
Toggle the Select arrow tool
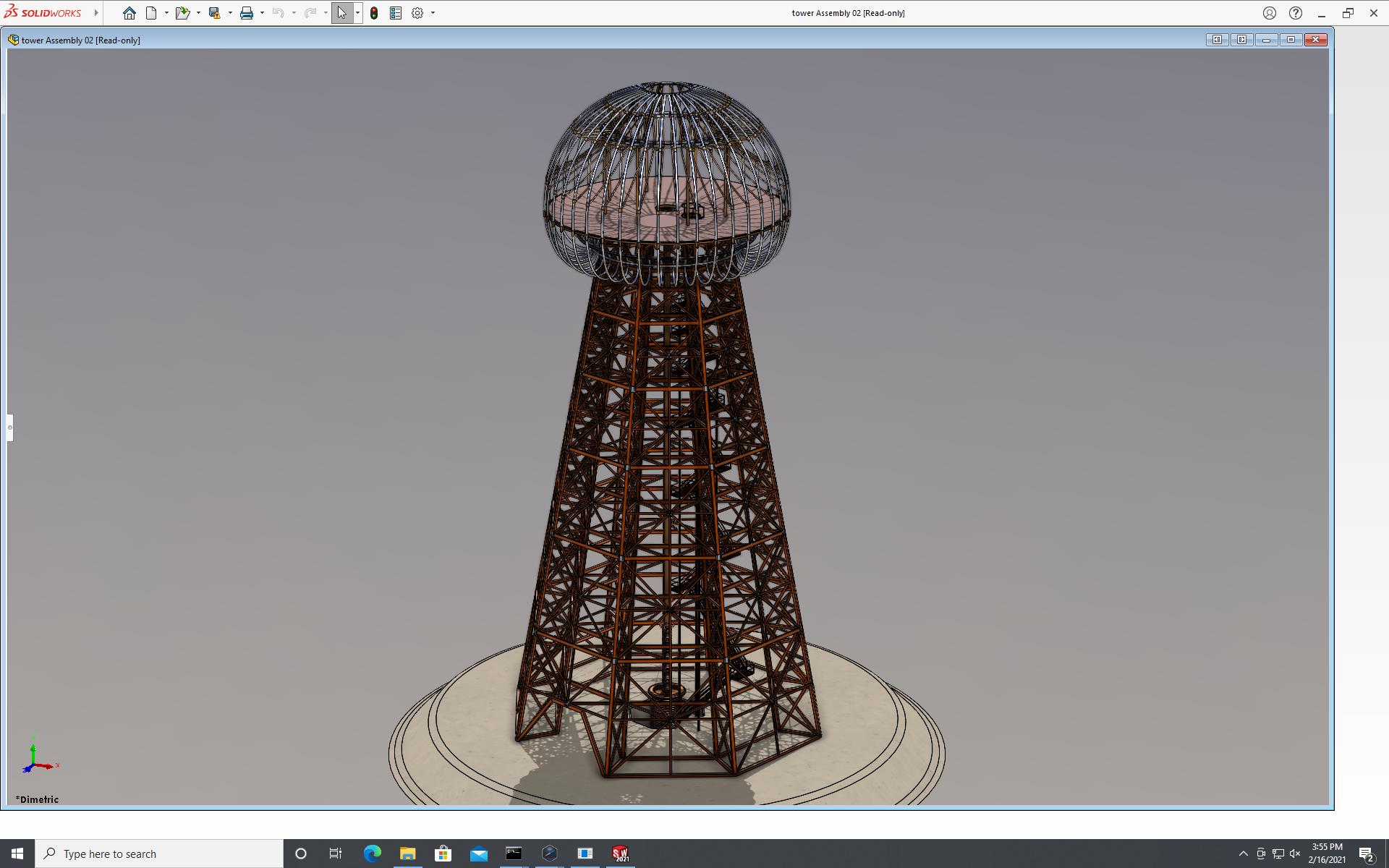pos(341,13)
